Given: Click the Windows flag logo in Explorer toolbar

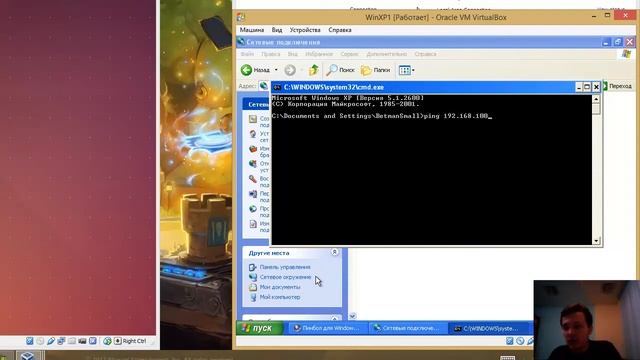Looking at the screenshot, I should coord(627,54).
